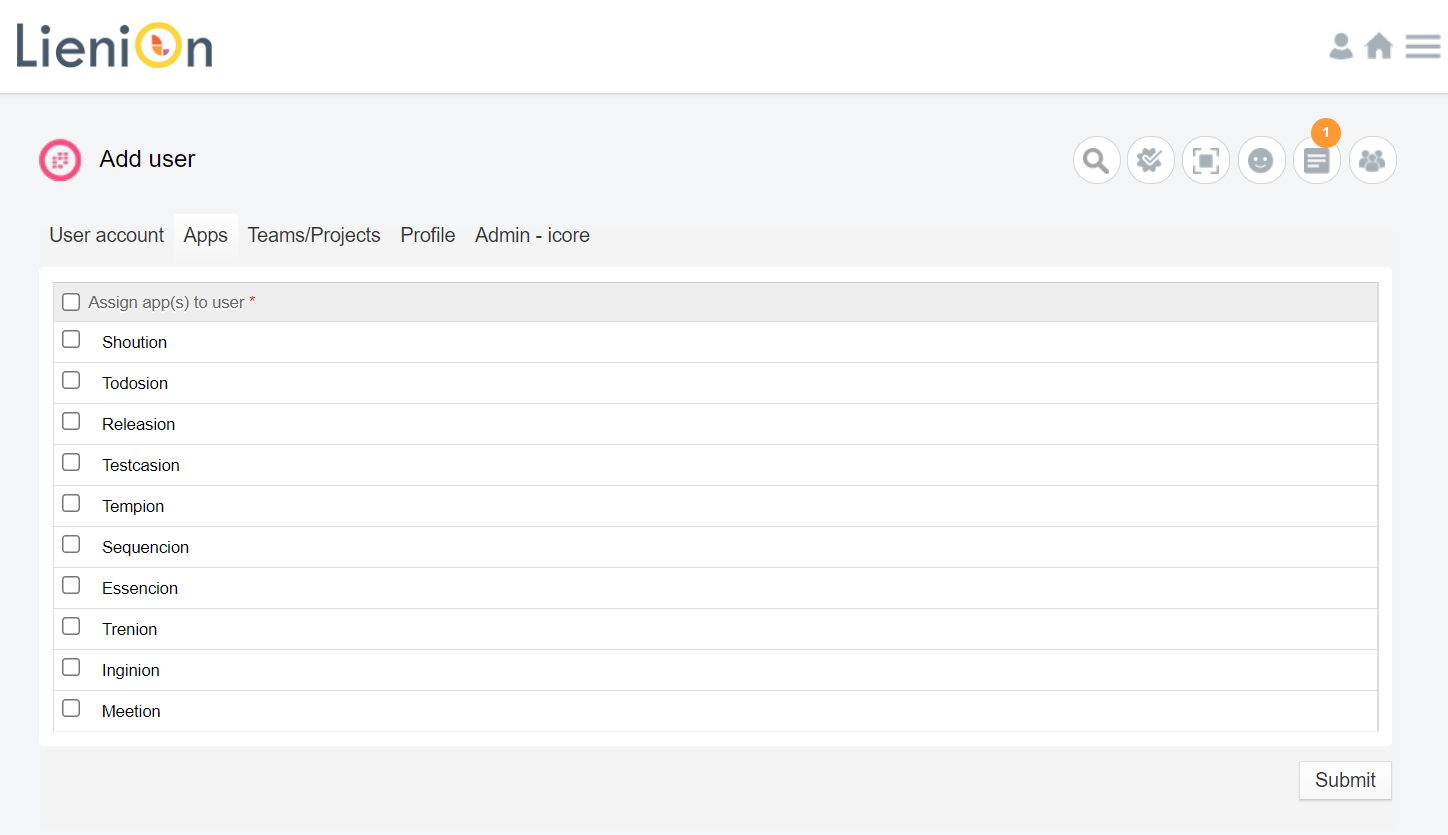
Task: Switch to the User account tab
Action: coord(107,236)
